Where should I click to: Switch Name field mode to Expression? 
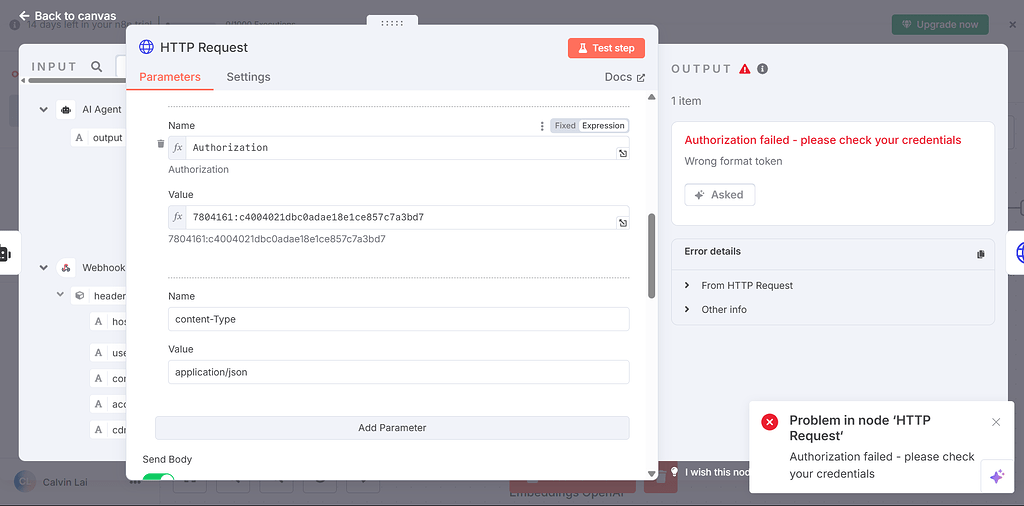(x=603, y=126)
